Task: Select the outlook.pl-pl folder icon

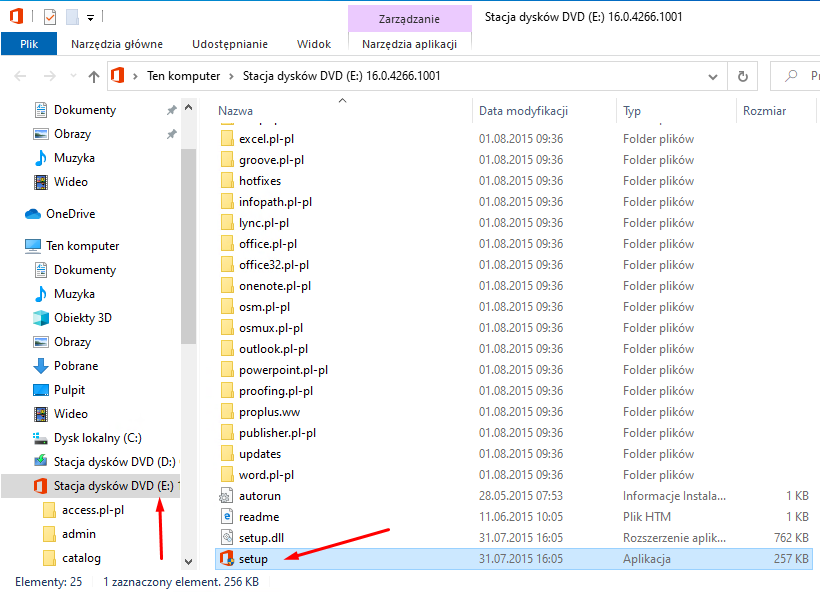Action: (227, 349)
